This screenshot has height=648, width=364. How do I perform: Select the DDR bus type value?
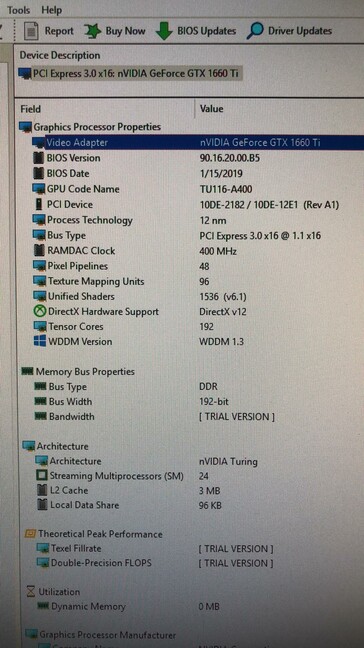[x=209, y=387]
